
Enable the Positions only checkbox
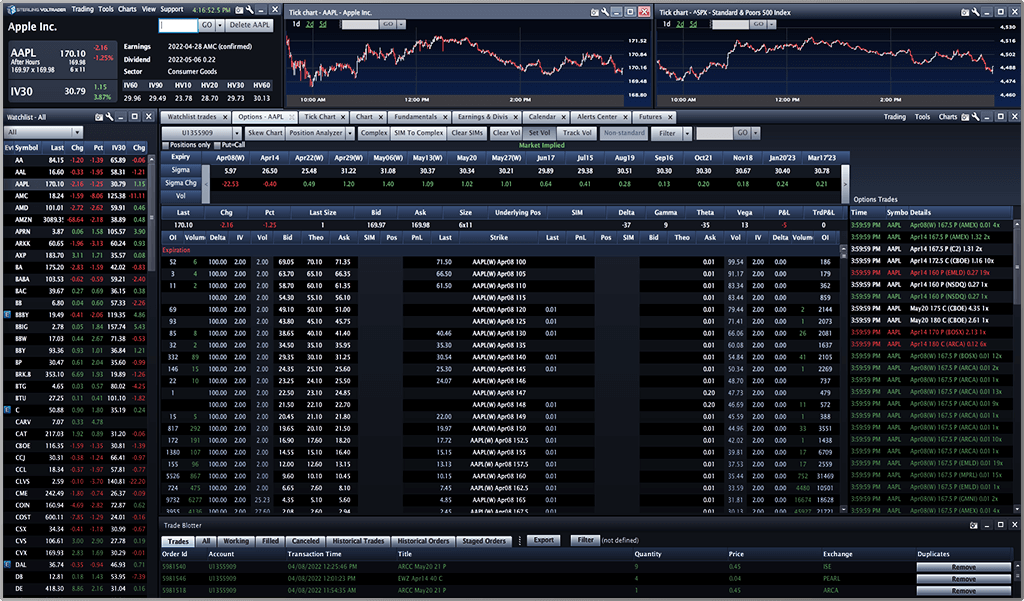[x=166, y=145]
